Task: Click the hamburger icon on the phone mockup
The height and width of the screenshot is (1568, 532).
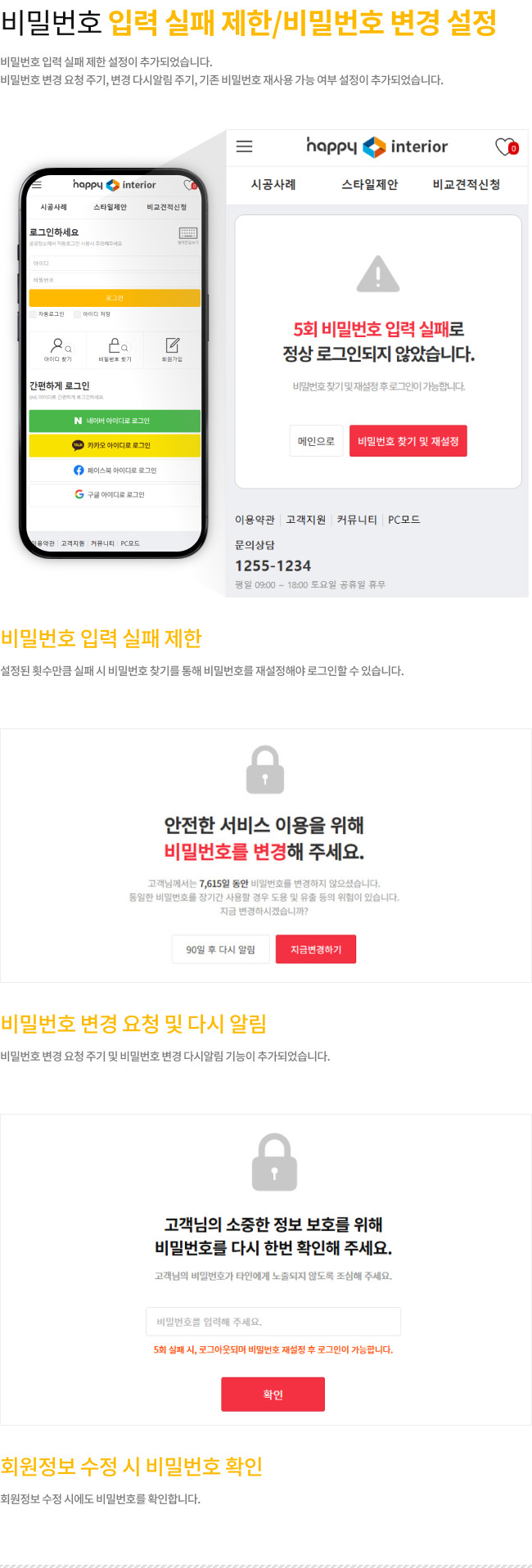Action: (x=37, y=185)
